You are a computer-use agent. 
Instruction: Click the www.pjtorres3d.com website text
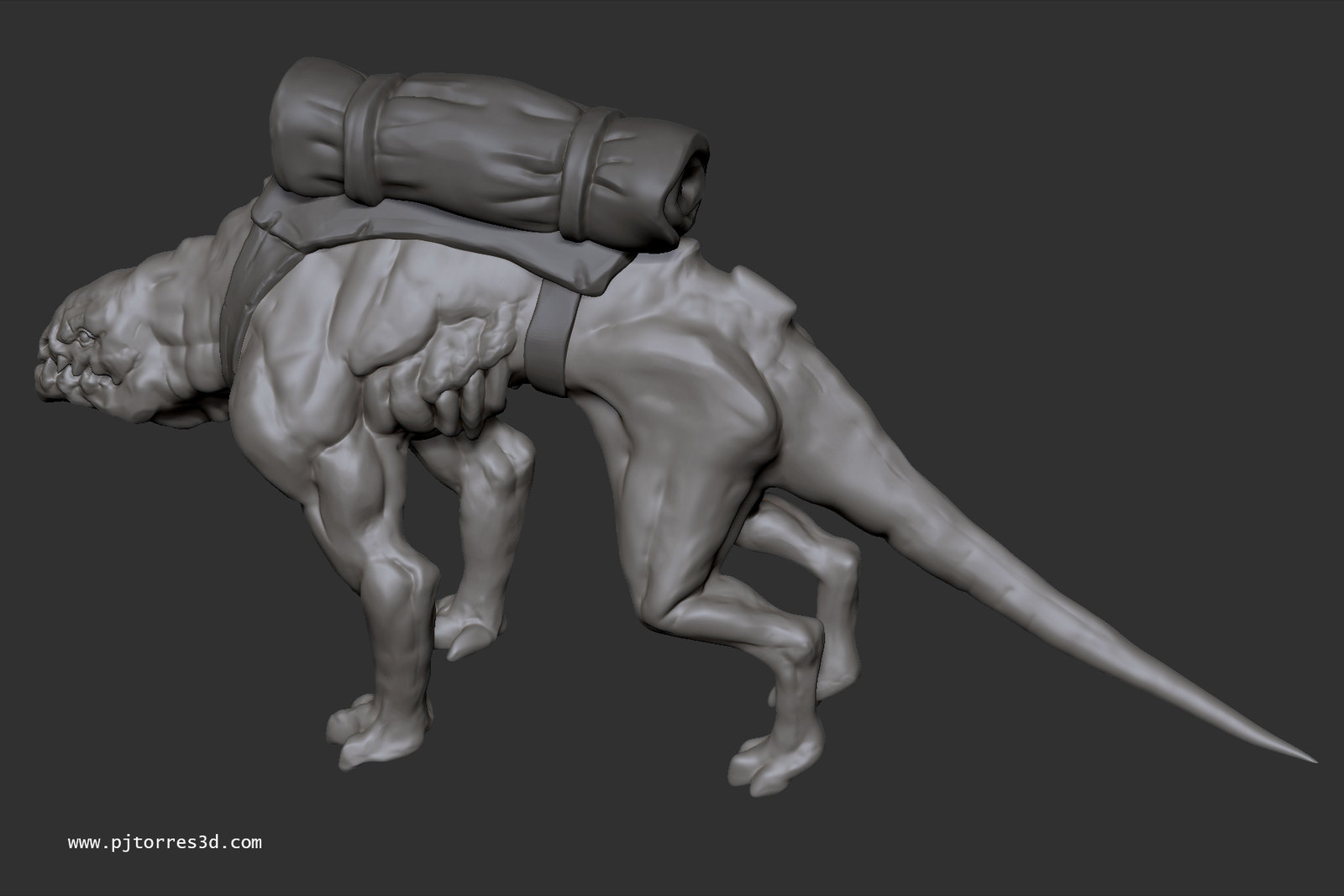click(165, 842)
